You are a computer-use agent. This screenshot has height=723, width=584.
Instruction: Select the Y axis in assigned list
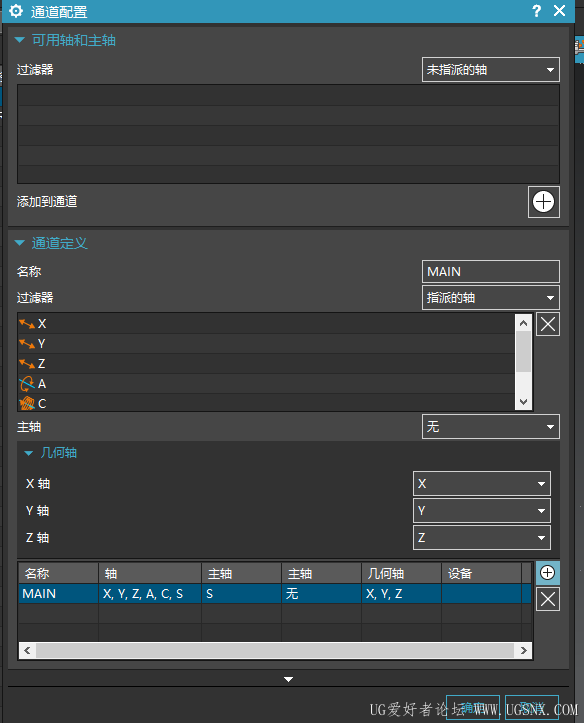[x=266, y=344]
